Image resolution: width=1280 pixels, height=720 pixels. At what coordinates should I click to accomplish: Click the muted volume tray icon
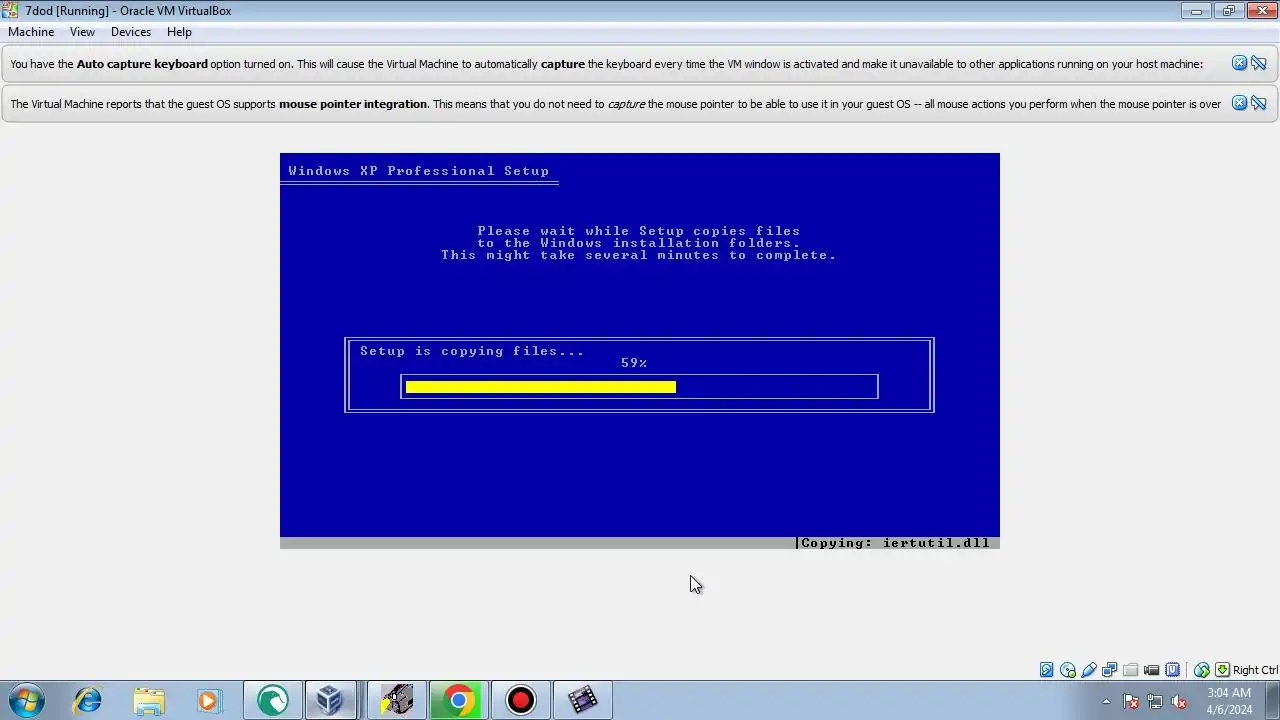[1179, 701]
